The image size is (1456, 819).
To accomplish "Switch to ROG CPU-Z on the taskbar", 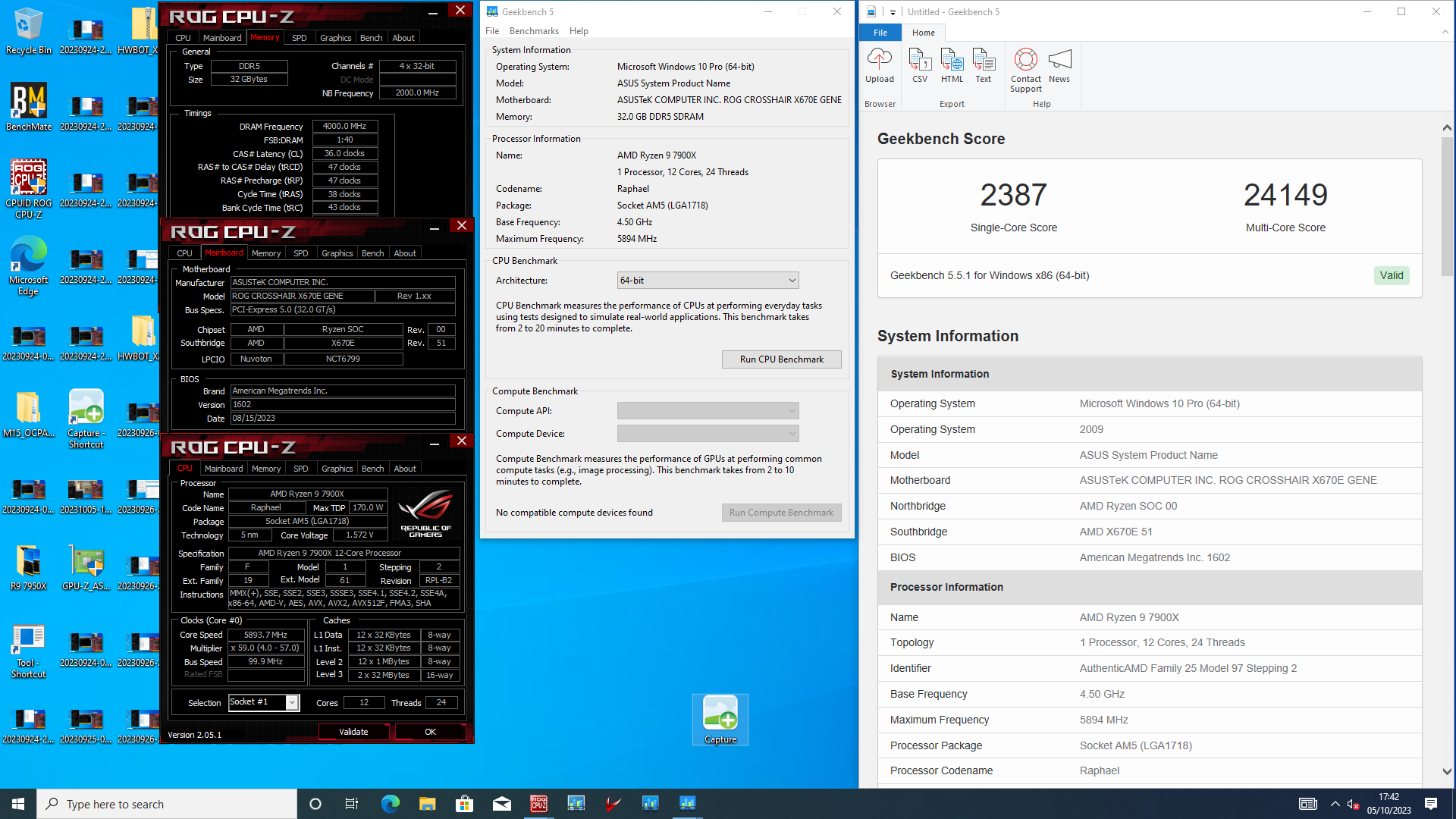I will (x=538, y=804).
